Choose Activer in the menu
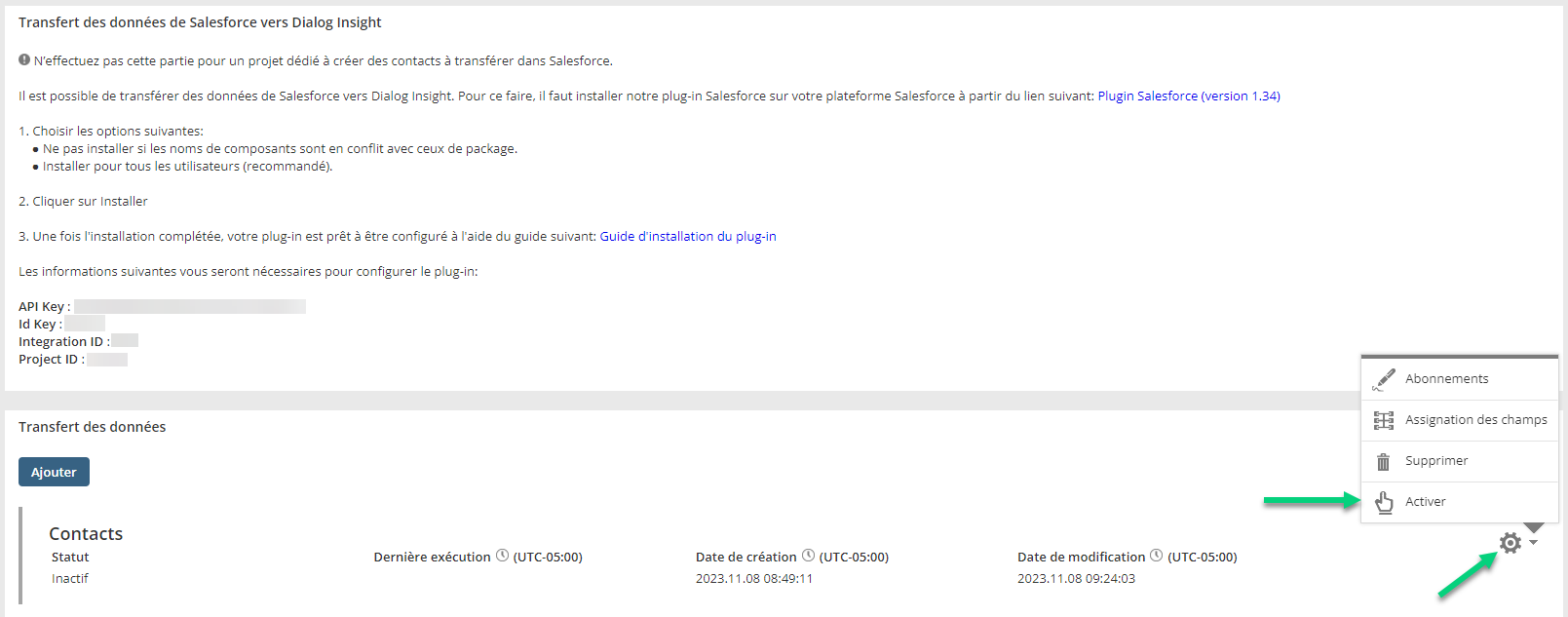1568x617 pixels. pyautogui.click(x=1460, y=502)
